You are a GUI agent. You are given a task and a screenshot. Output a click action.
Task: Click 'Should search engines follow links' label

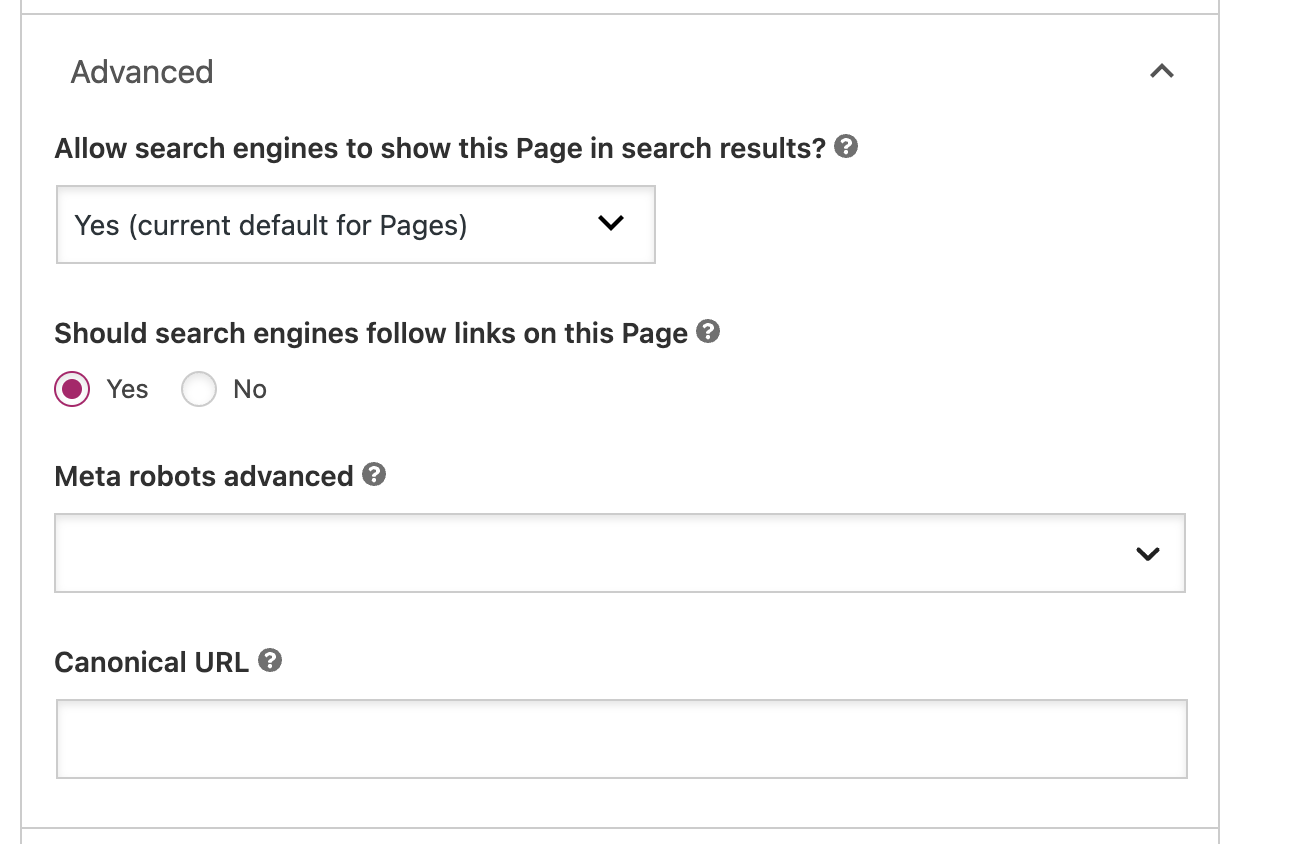click(371, 333)
